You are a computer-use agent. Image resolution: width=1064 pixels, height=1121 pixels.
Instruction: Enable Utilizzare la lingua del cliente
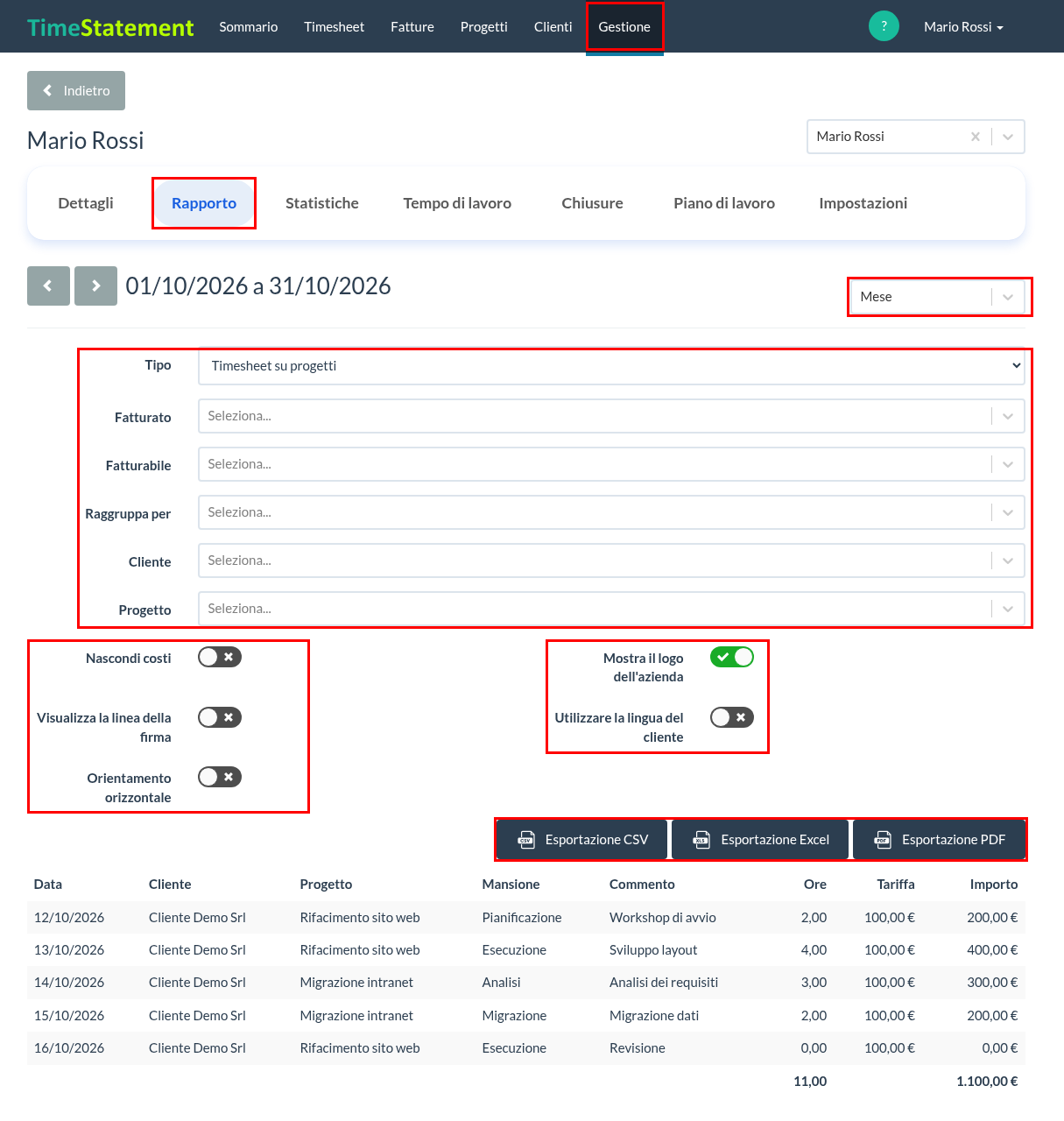732,717
